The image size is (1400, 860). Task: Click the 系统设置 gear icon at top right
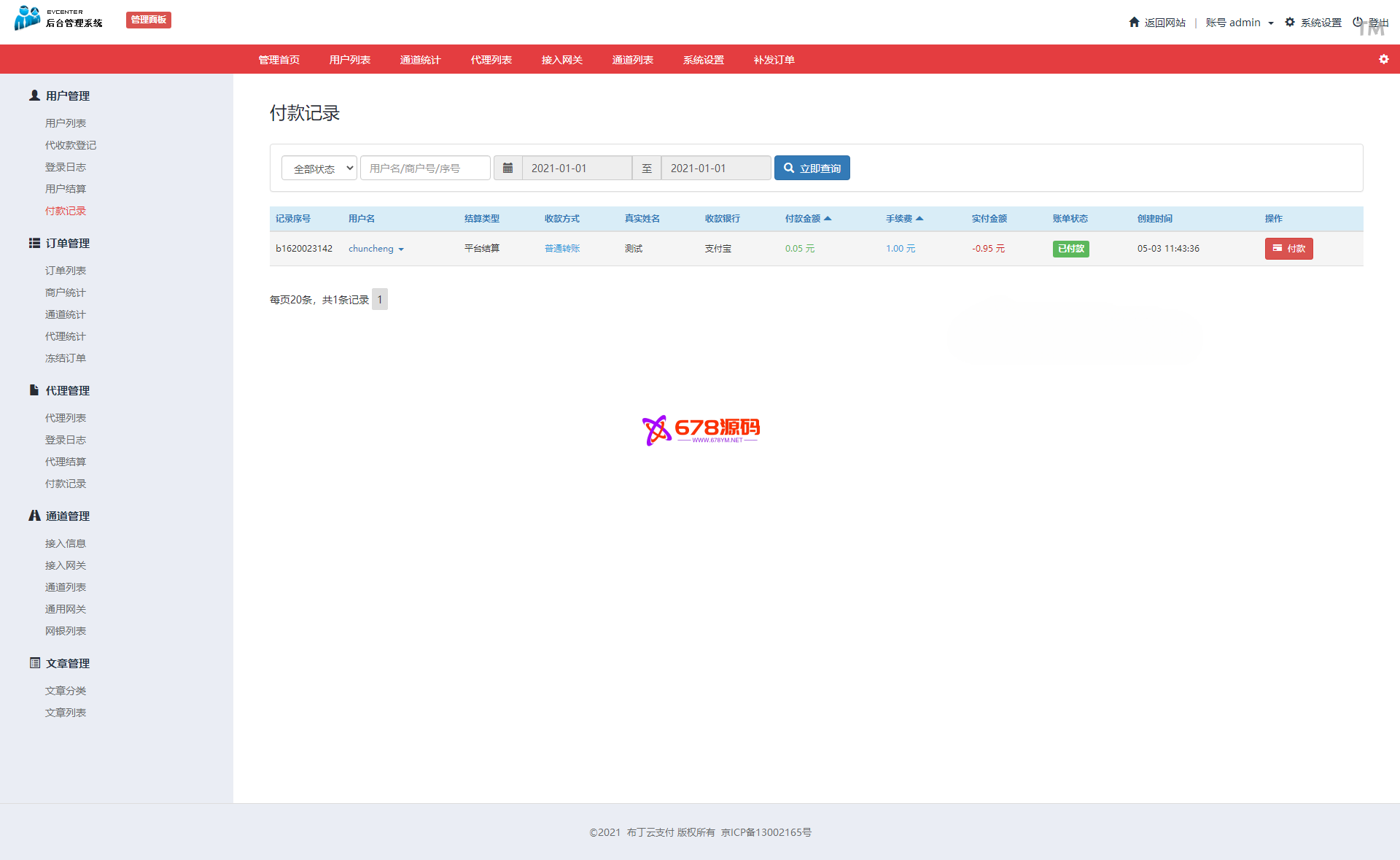tap(1290, 22)
